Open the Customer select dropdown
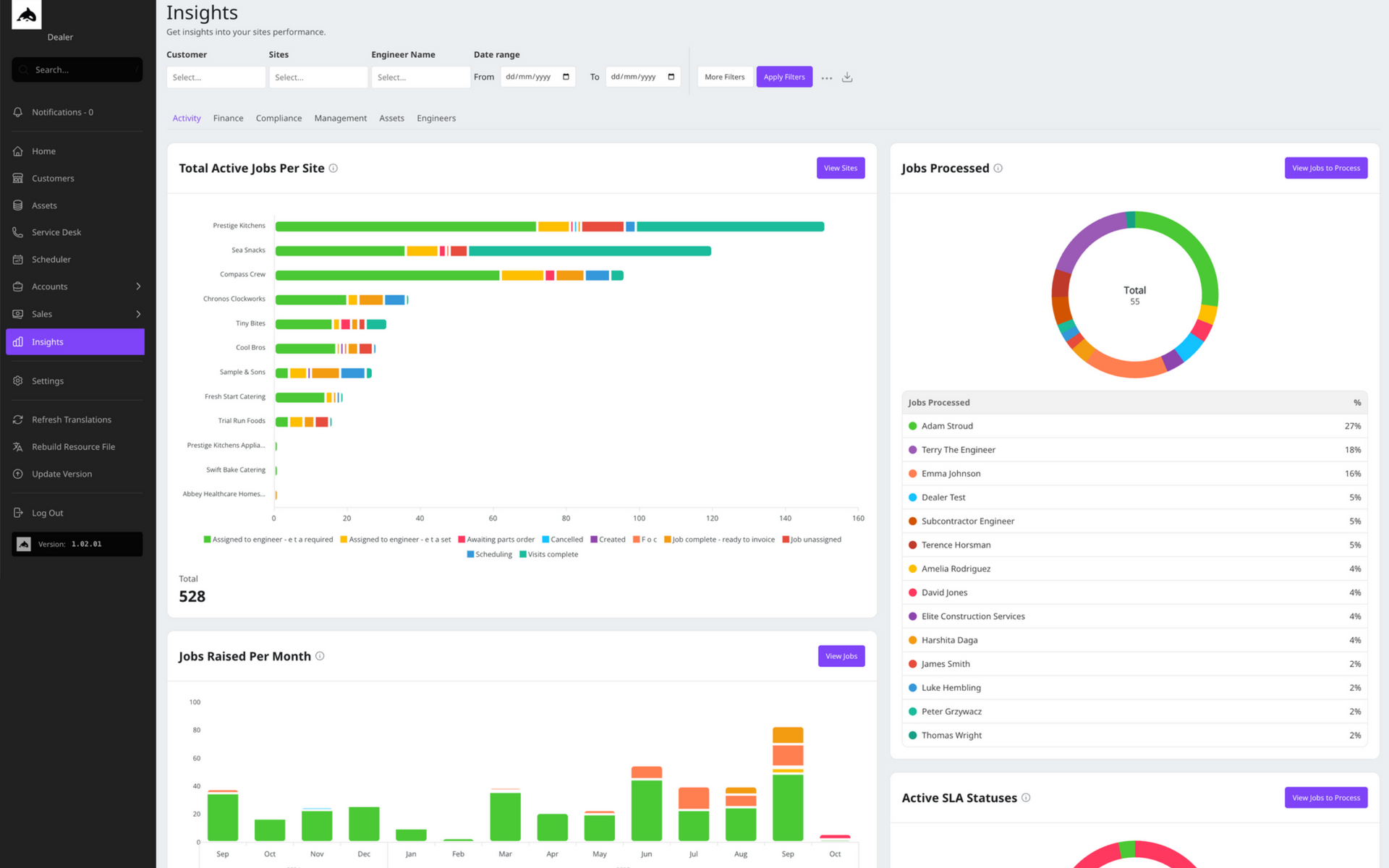This screenshot has width=1389, height=868. tap(216, 77)
